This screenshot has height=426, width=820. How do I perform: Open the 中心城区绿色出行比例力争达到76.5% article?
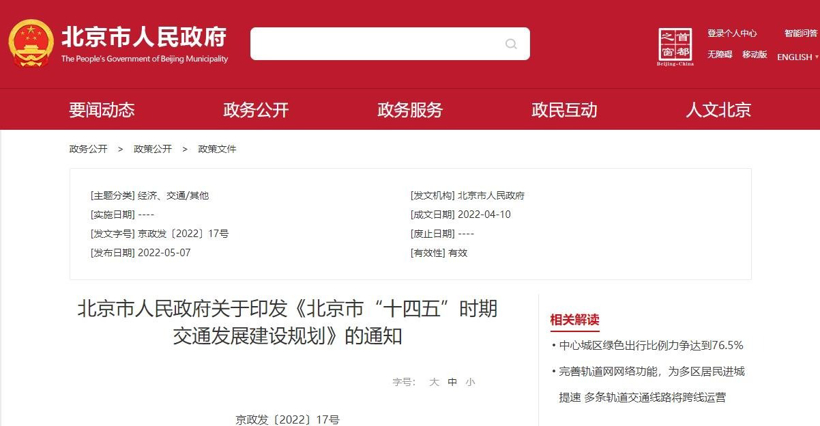click(x=651, y=346)
